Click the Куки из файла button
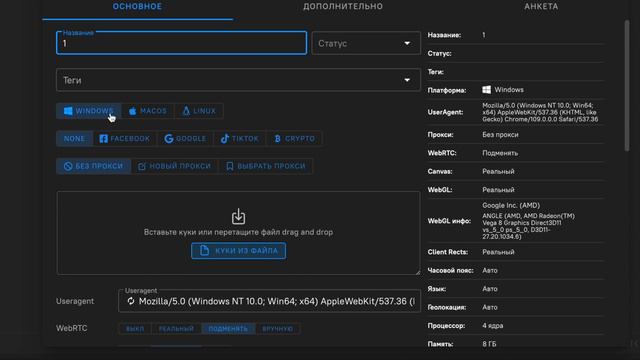Image resolution: width=640 pixels, height=360 pixels. click(x=238, y=251)
